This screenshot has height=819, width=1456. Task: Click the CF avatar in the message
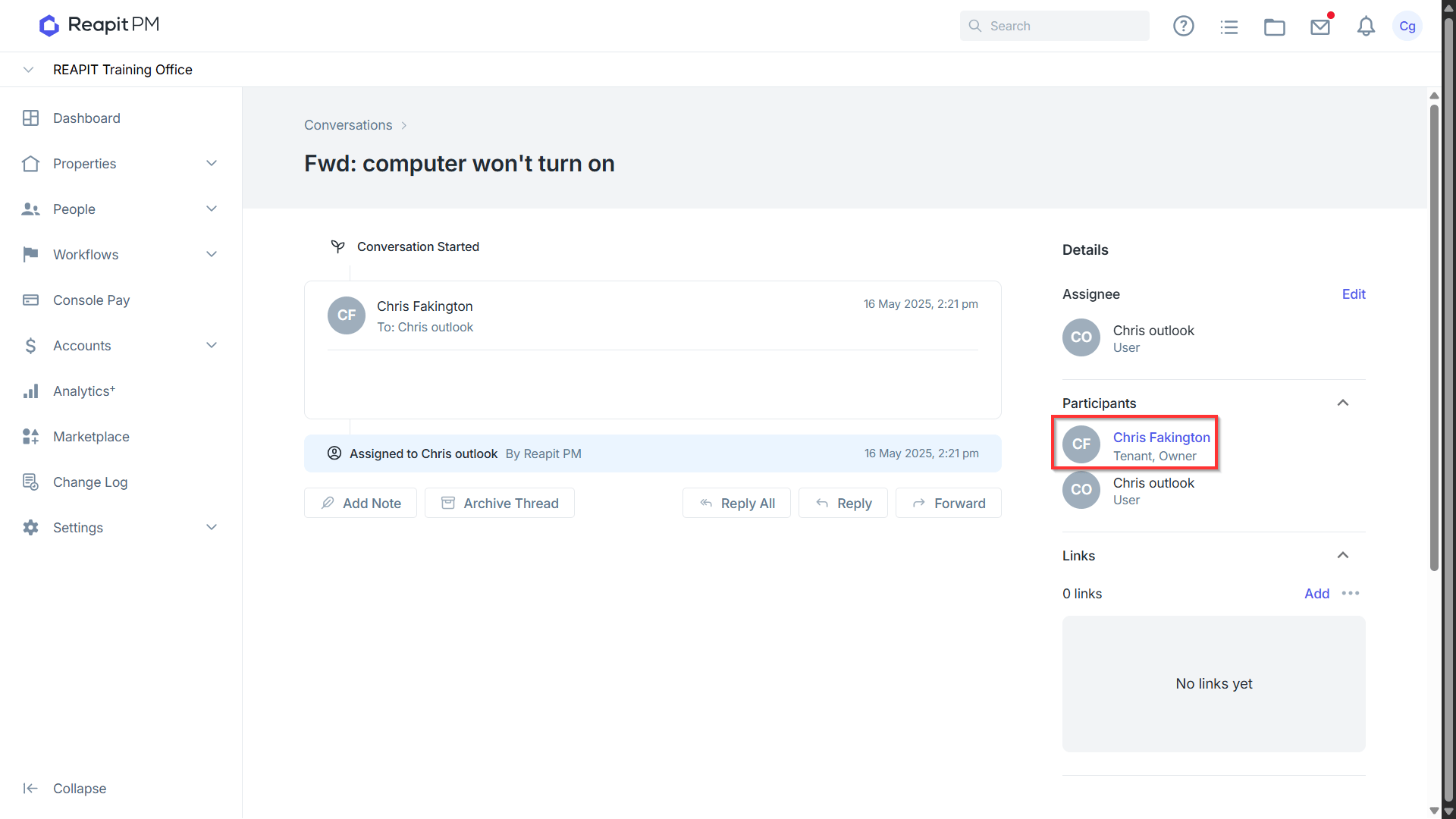tap(347, 315)
